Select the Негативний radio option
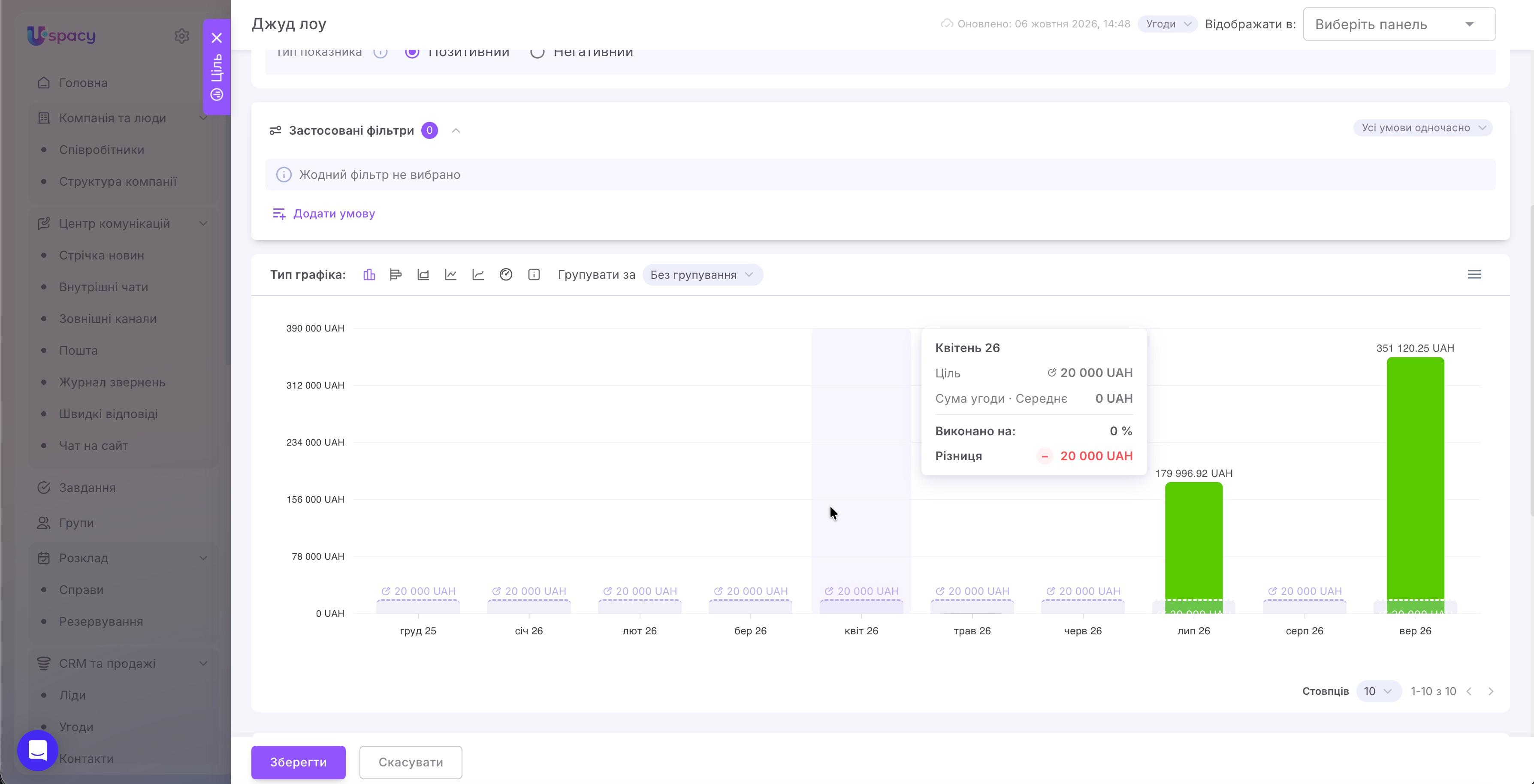 coord(537,52)
